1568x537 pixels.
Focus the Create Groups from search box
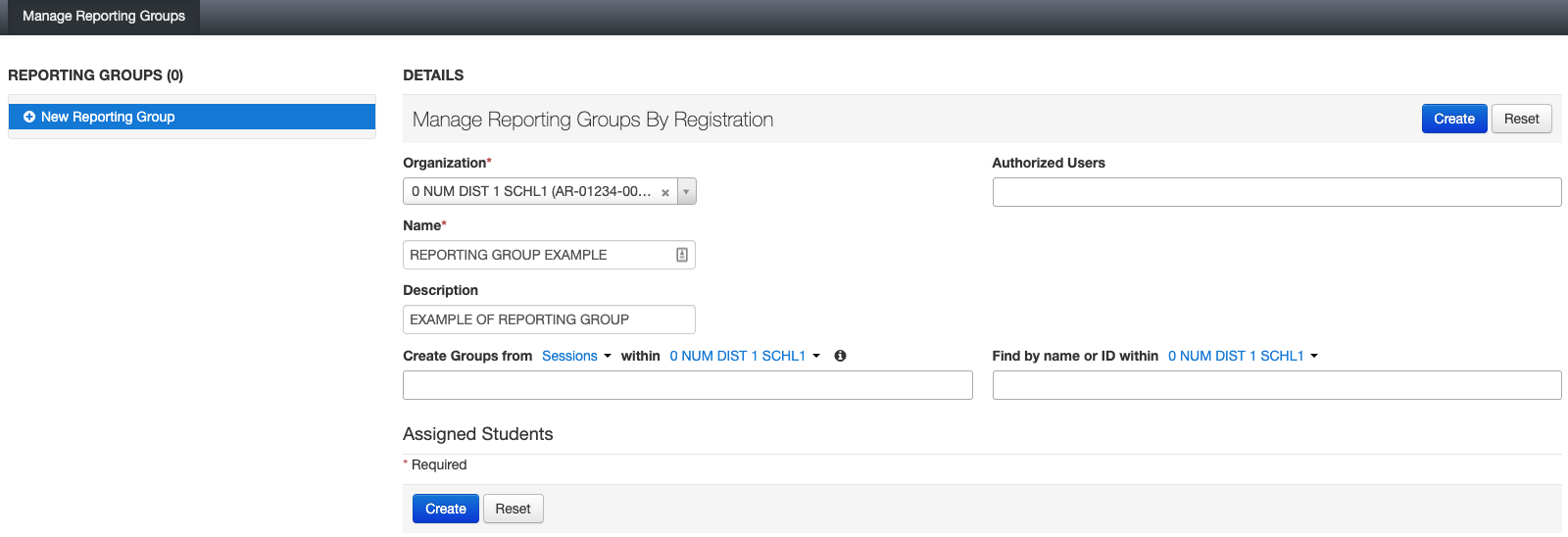pos(687,385)
